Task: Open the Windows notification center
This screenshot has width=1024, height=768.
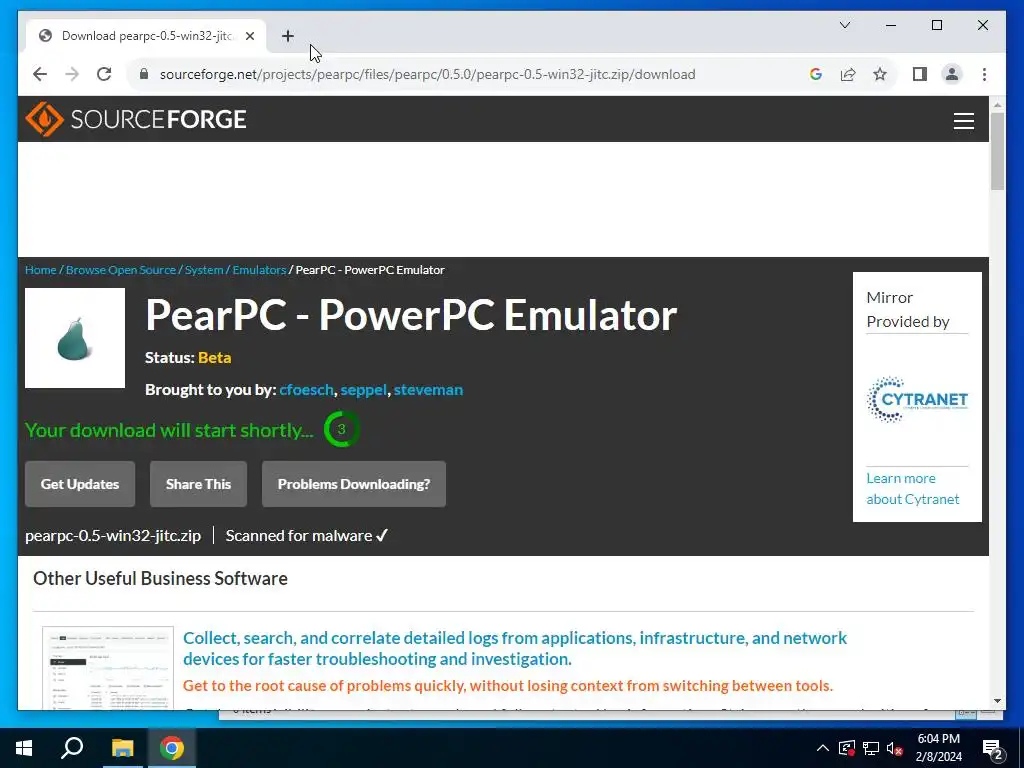Action: 993,749
